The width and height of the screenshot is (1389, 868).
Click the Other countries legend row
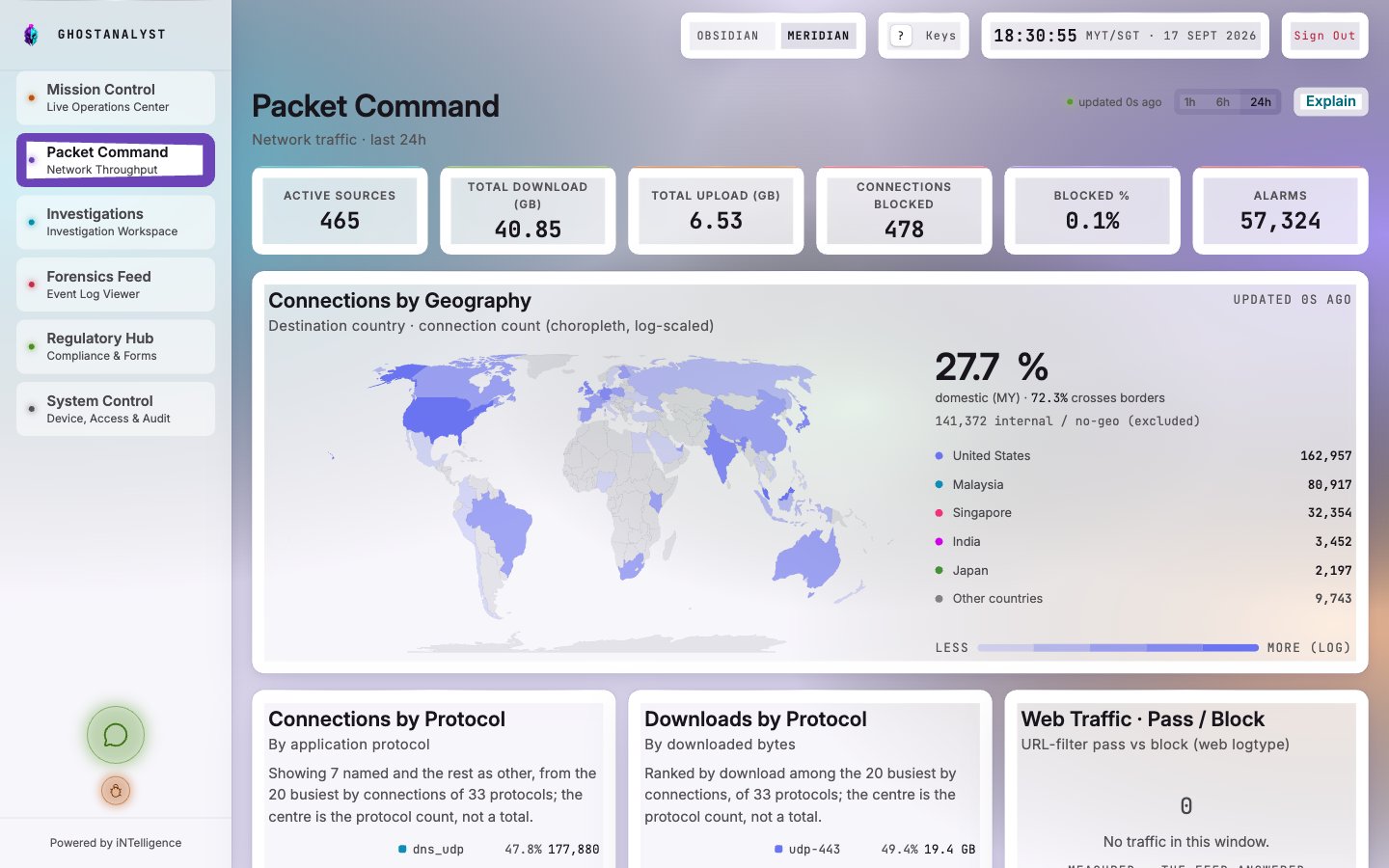coord(1143,598)
